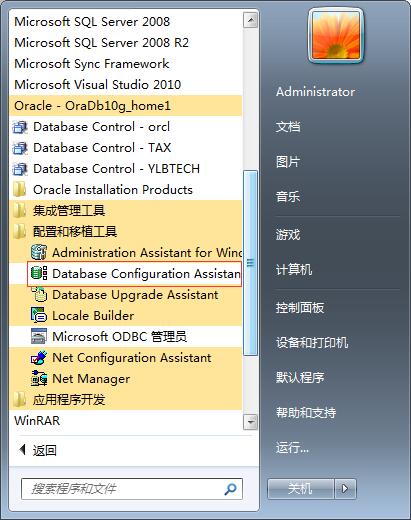Click the 配置和移植工具 folder icon
This screenshot has width=411, height=520.
tap(20, 232)
